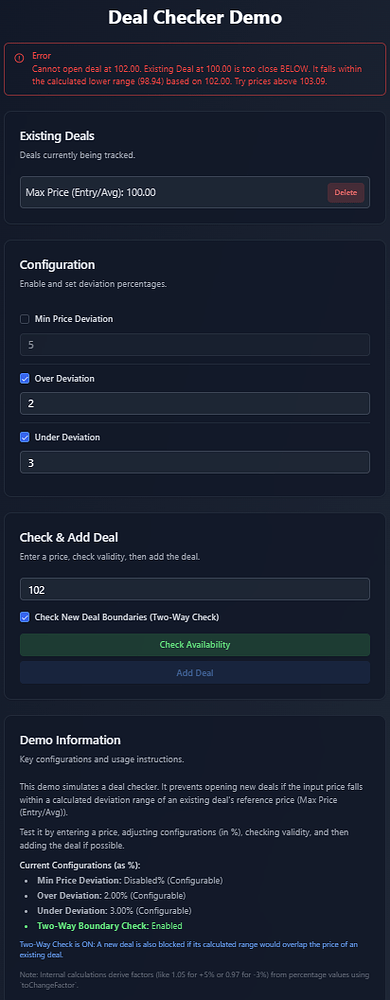Uncheck the Over Deviation checkbox
Screen dimensions: 390x1000
click(x=25, y=379)
